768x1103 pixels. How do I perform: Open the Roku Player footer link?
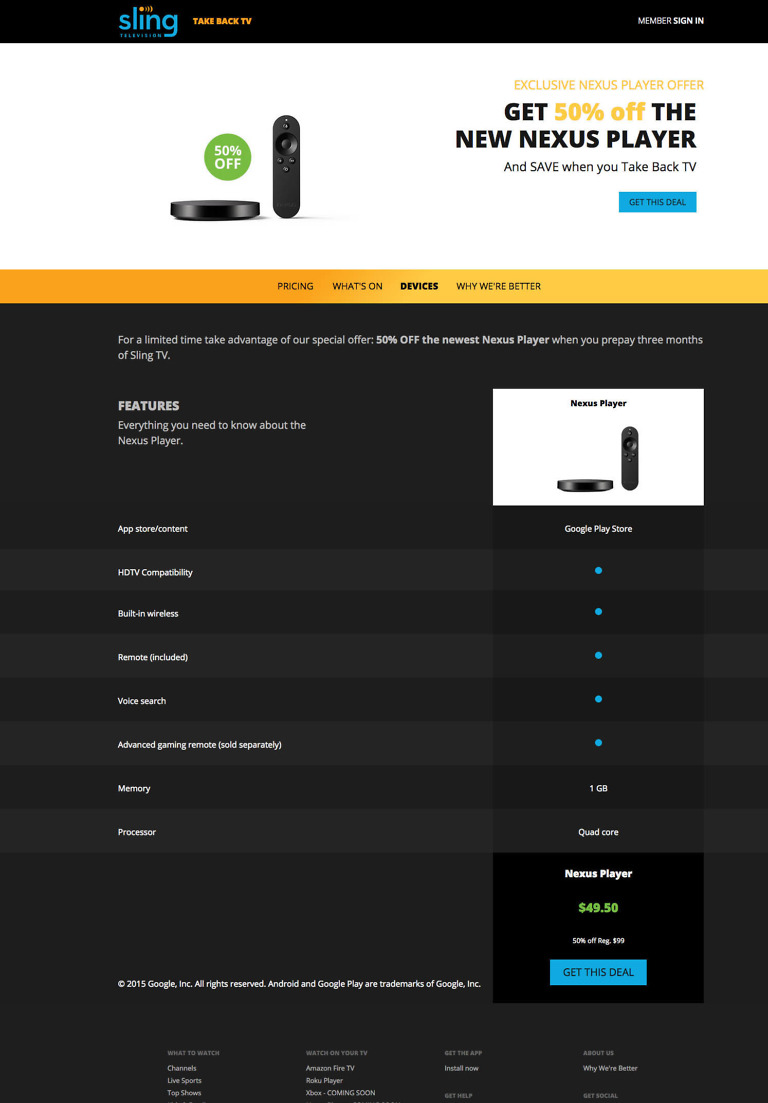point(324,1080)
